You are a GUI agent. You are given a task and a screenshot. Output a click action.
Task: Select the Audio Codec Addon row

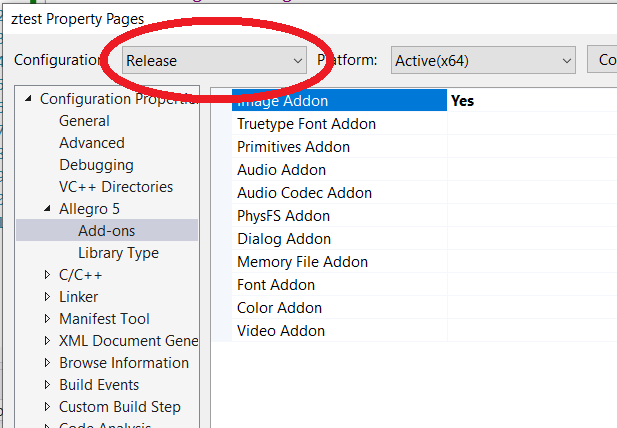click(304, 193)
